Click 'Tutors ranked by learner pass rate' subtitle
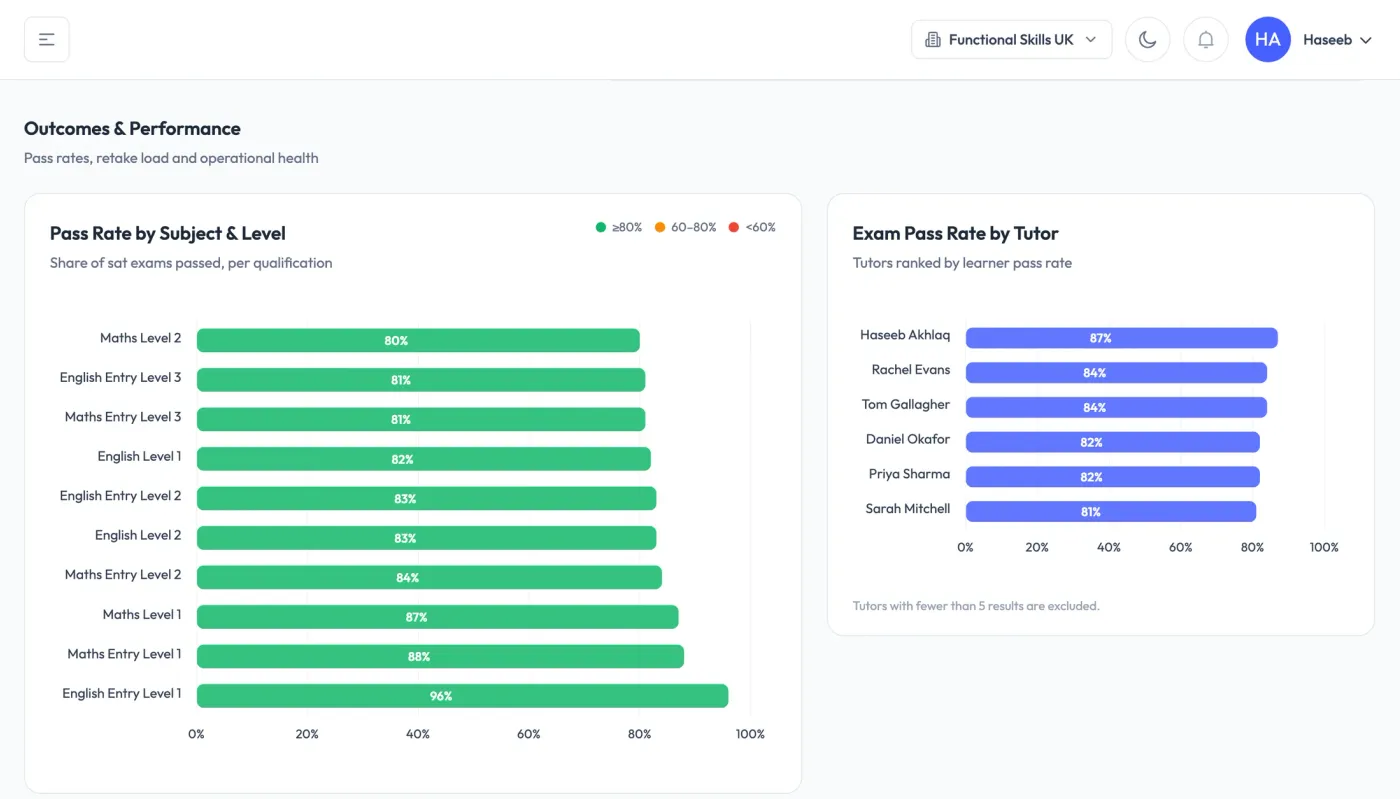1400x799 pixels. click(x=962, y=263)
